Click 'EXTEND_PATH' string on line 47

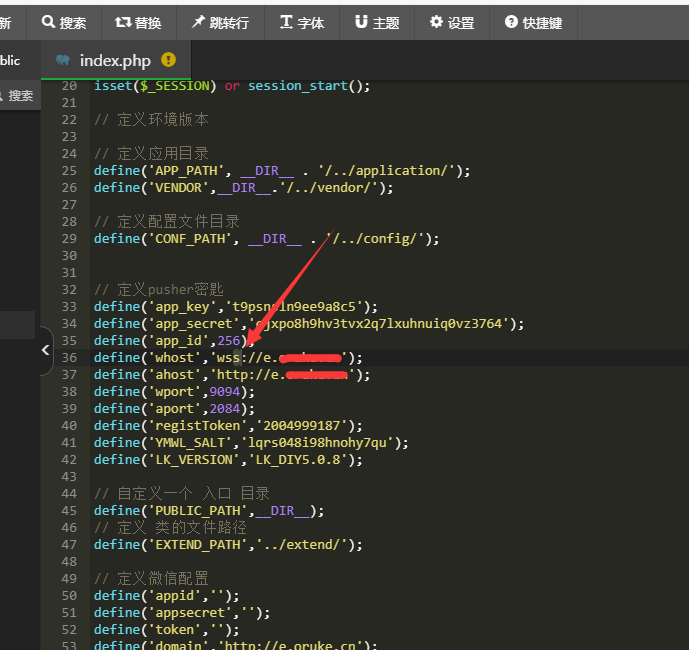pyautogui.click(x=198, y=545)
